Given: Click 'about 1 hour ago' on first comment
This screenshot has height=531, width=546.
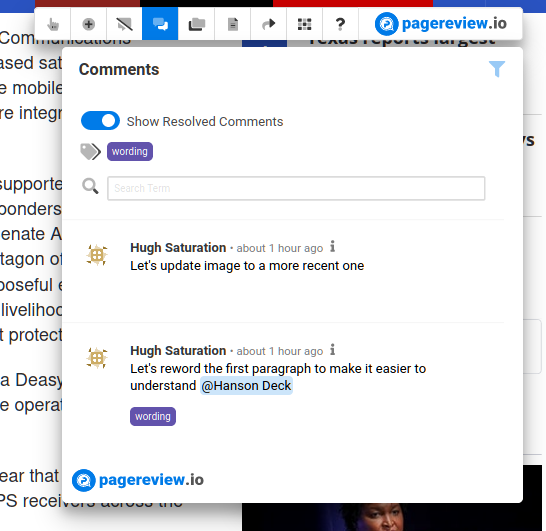Looking at the screenshot, I should click(x=280, y=248).
